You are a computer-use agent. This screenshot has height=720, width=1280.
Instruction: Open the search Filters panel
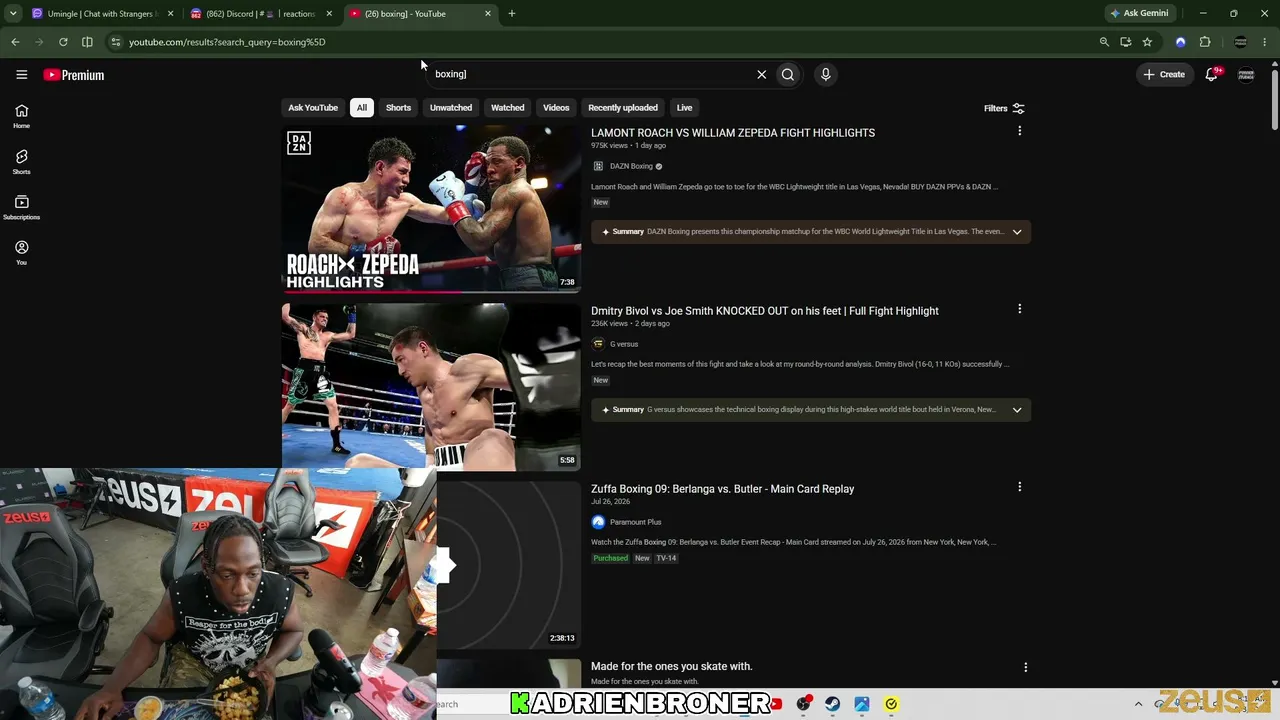[1004, 108]
